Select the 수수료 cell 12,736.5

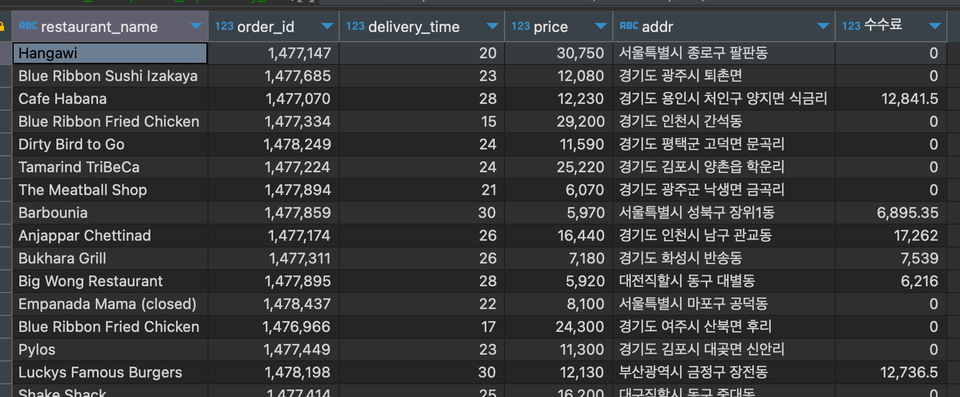(891, 372)
